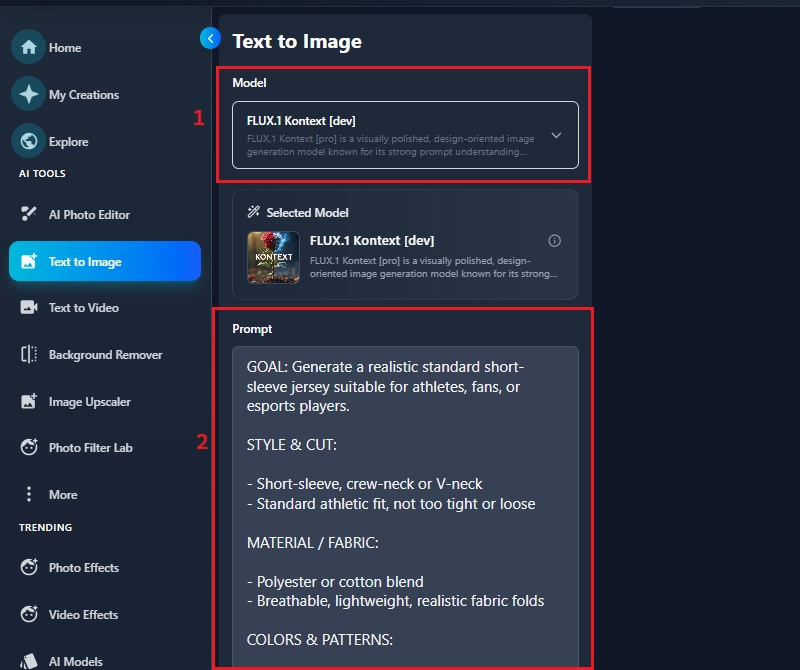Screen dimensions: 800x670
Task: Click the Background Remover icon
Action: click(29, 354)
